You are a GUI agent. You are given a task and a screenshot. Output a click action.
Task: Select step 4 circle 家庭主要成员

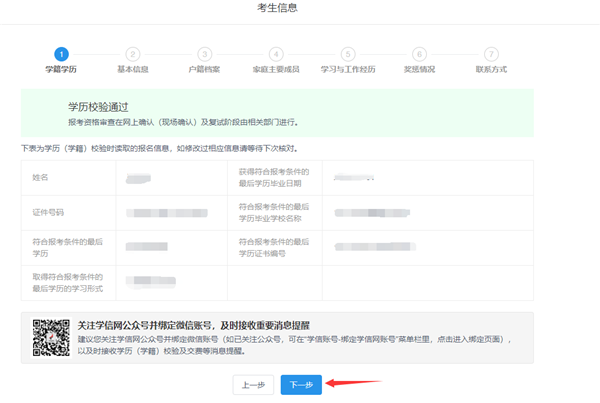pyautogui.click(x=276, y=54)
